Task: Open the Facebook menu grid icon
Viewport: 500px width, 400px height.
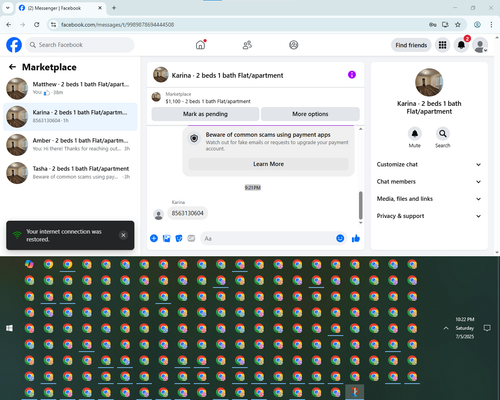Action: pos(442,45)
